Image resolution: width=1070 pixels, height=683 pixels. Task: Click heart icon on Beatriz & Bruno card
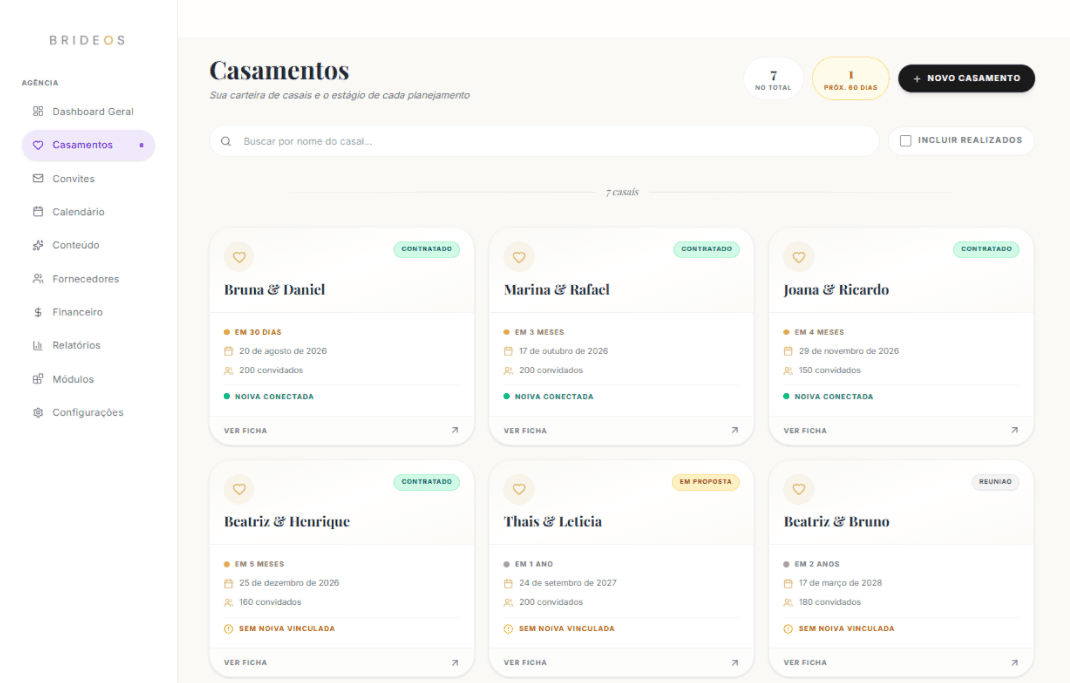click(x=798, y=489)
